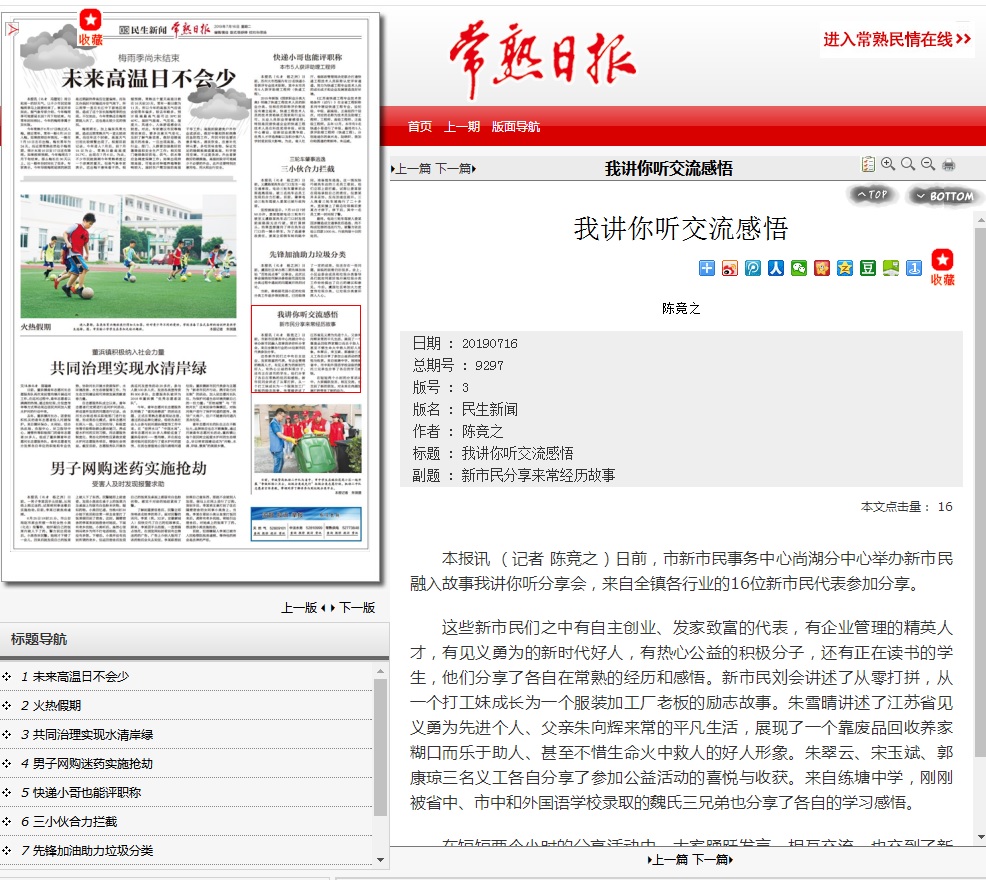Click the 本文点击量 count text

(x=906, y=507)
